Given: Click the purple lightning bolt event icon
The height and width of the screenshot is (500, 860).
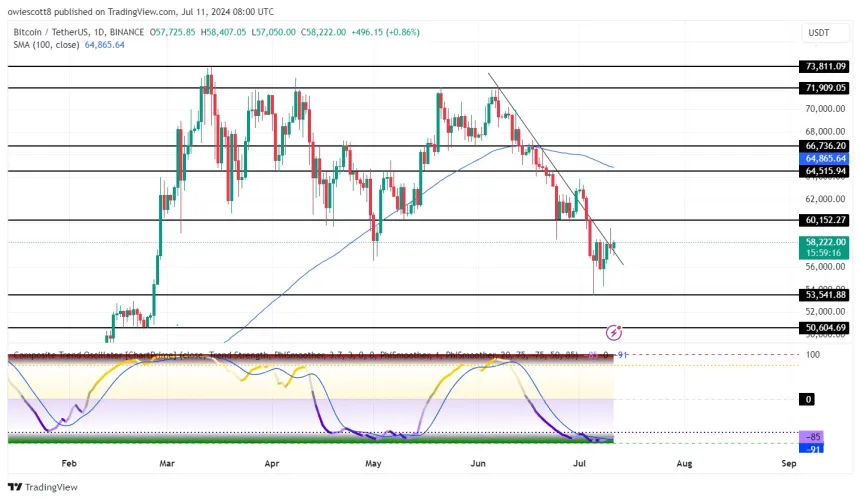Looking at the screenshot, I should point(614,331).
